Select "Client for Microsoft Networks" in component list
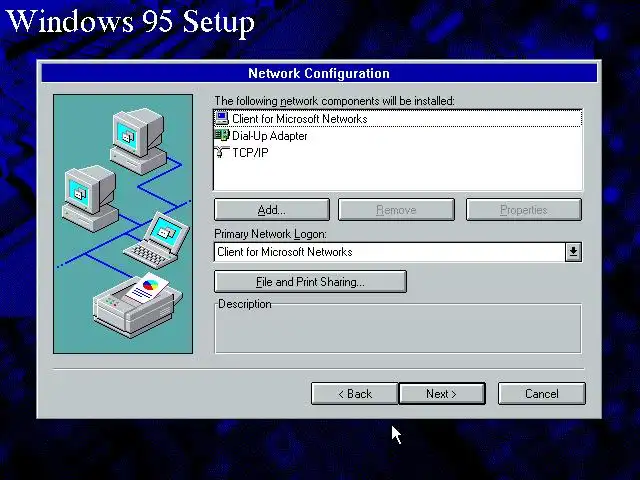The height and width of the screenshot is (480, 640). (x=398, y=118)
